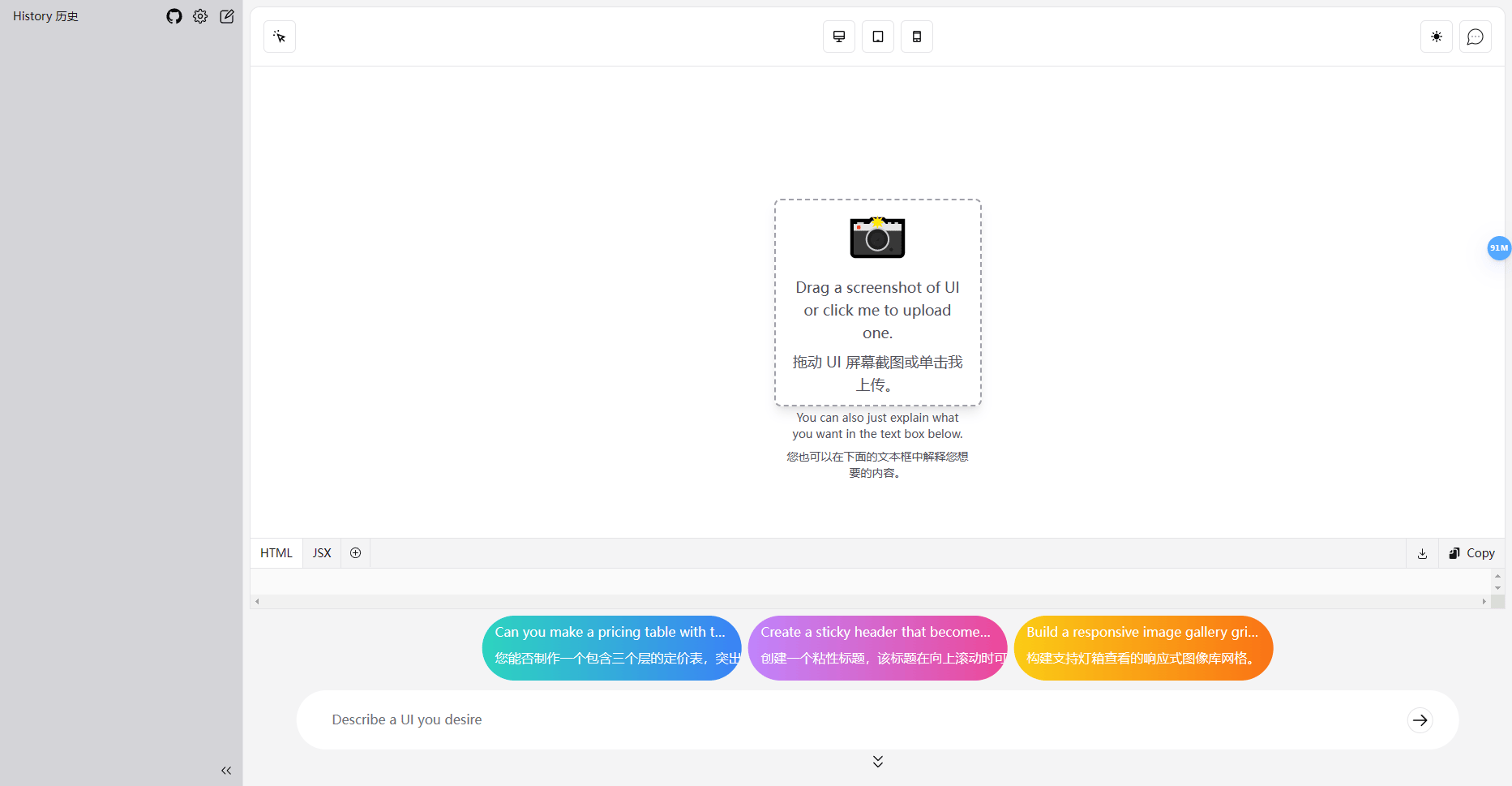Click the 91M badge on the right edge
The height and width of the screenshot is (786, 1512).
1499,248
